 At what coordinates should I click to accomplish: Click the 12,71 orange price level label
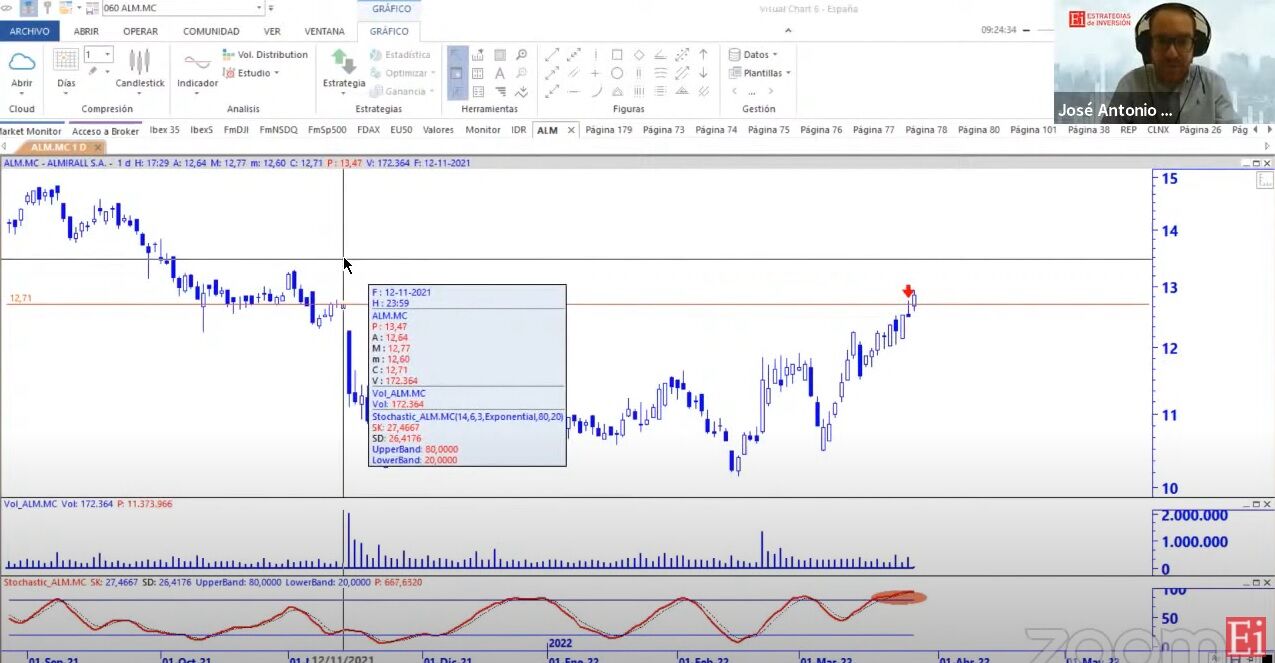(21, 298)
